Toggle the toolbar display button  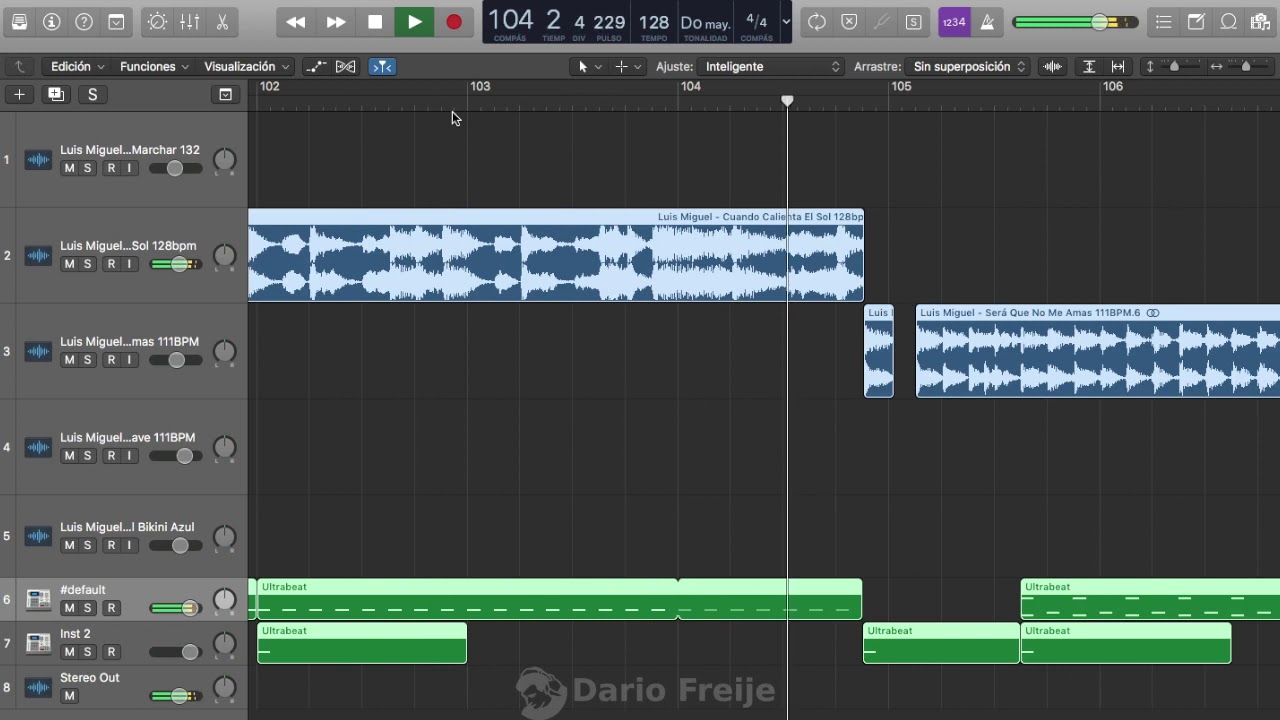point(117,22)
